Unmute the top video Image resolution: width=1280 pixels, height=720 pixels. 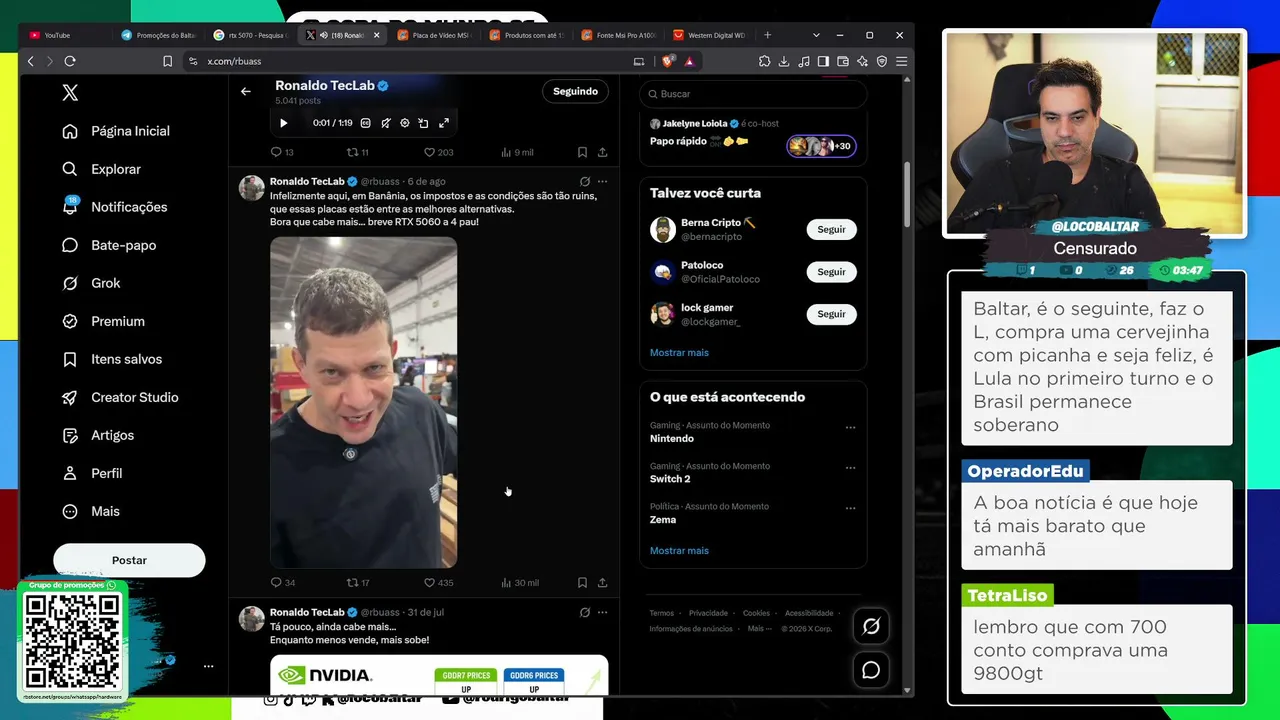pos(385,123)
